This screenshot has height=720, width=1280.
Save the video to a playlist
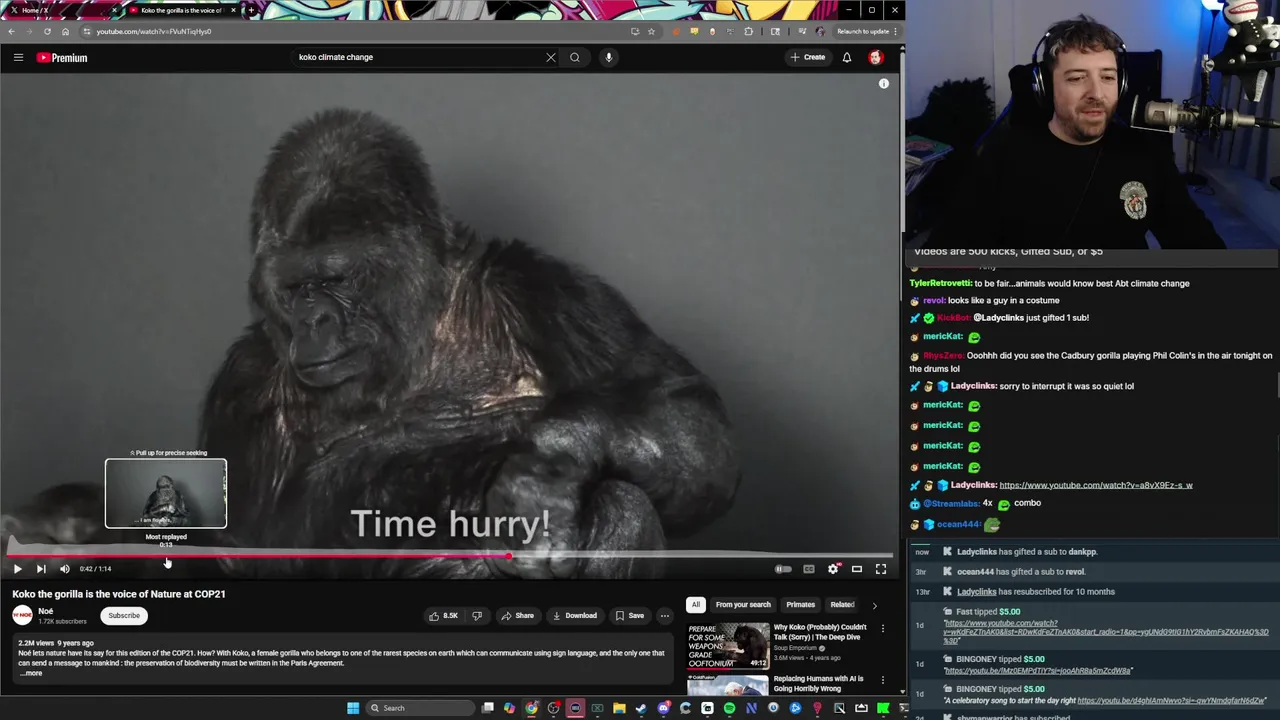(630, 616)
